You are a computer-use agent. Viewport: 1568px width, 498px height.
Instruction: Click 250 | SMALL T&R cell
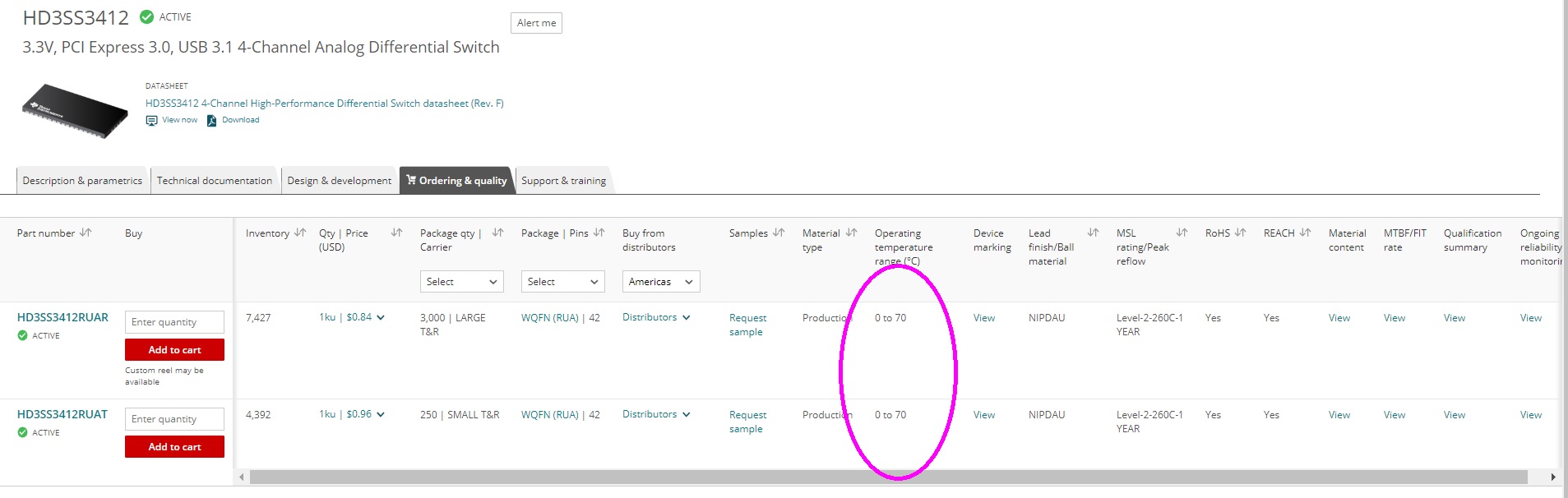point(460,415)
